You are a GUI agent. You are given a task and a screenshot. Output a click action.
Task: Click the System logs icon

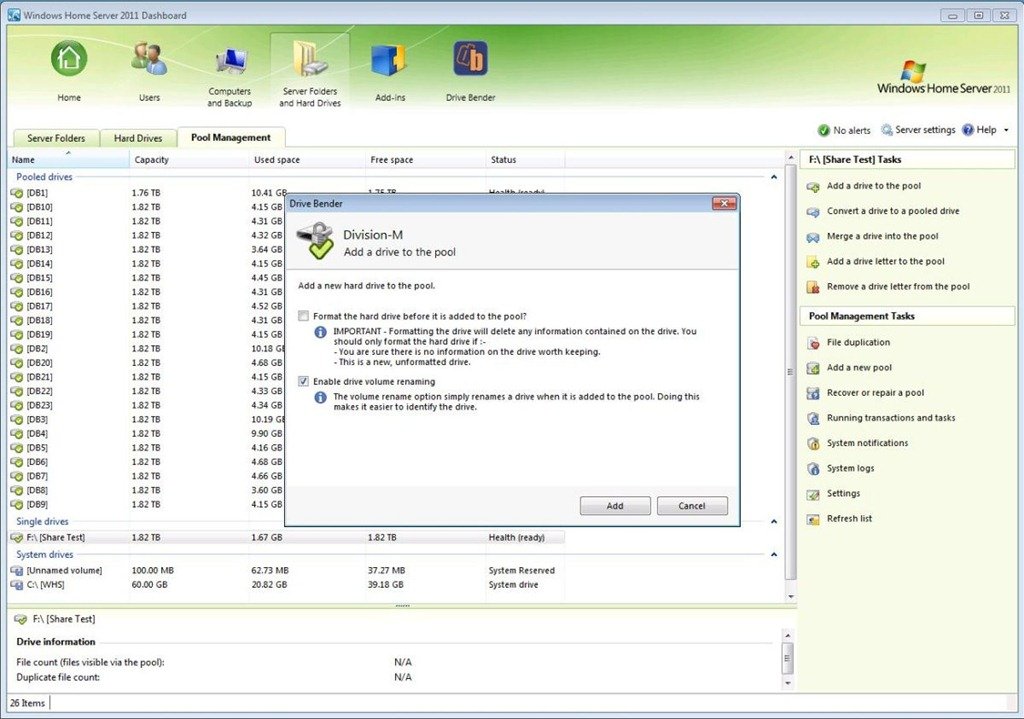click(x=813, y=469)
